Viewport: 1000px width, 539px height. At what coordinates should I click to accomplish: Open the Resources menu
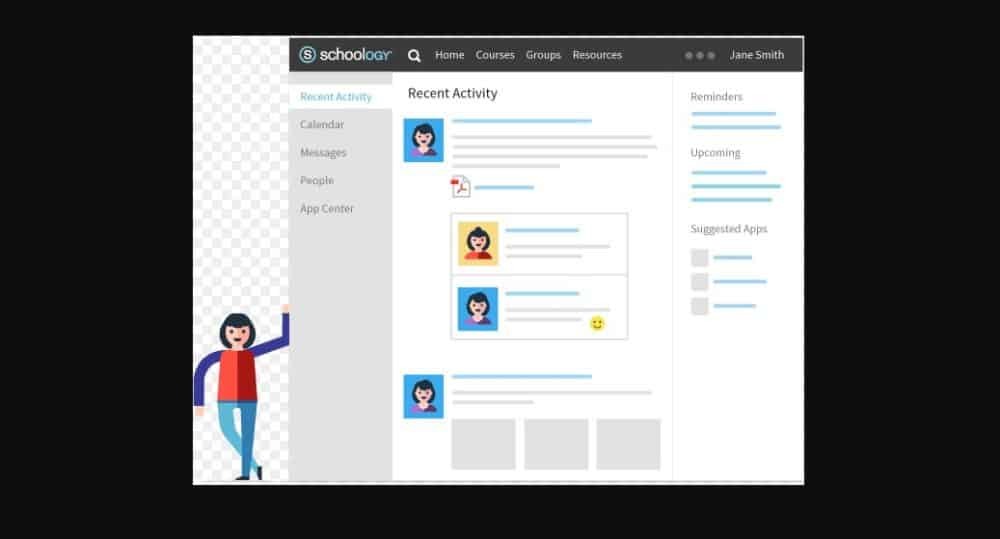click(x=597, y=55)
